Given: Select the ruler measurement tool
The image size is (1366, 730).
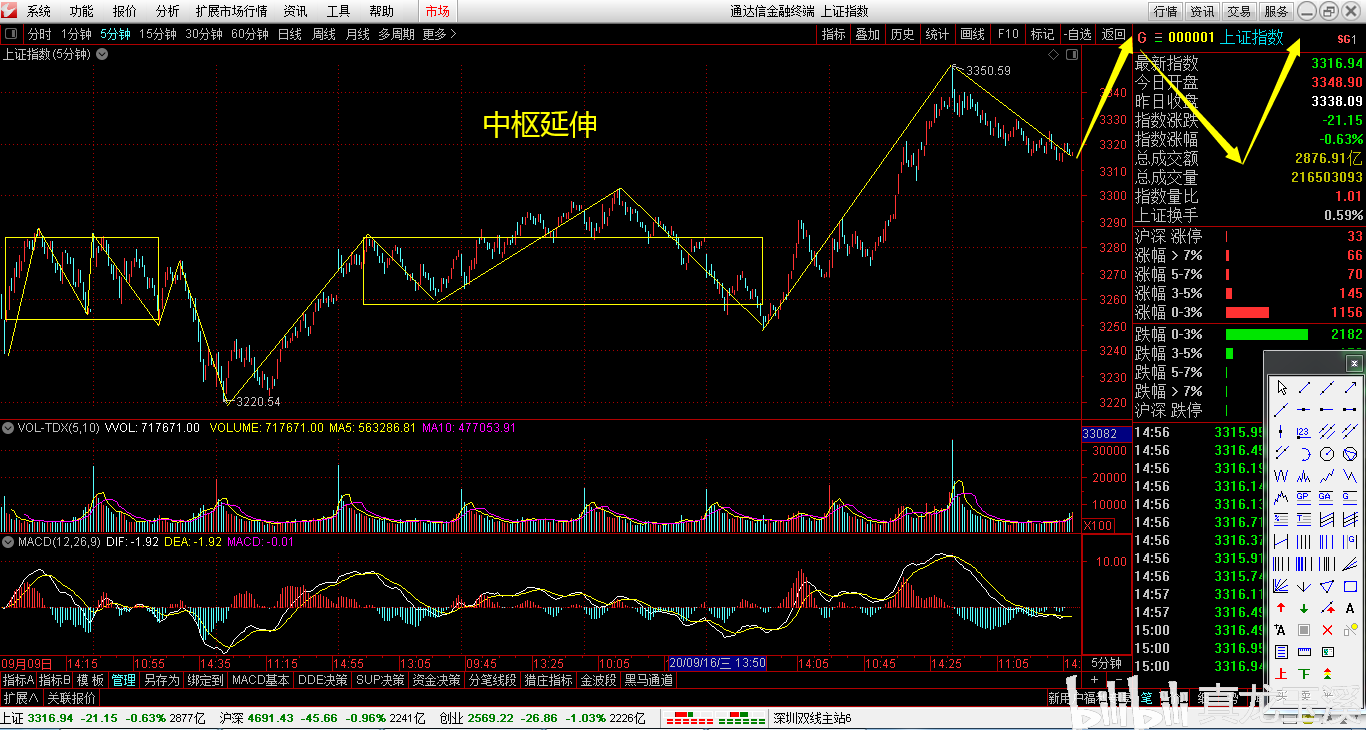Looking at the screenshot, I should [1304, 651].
